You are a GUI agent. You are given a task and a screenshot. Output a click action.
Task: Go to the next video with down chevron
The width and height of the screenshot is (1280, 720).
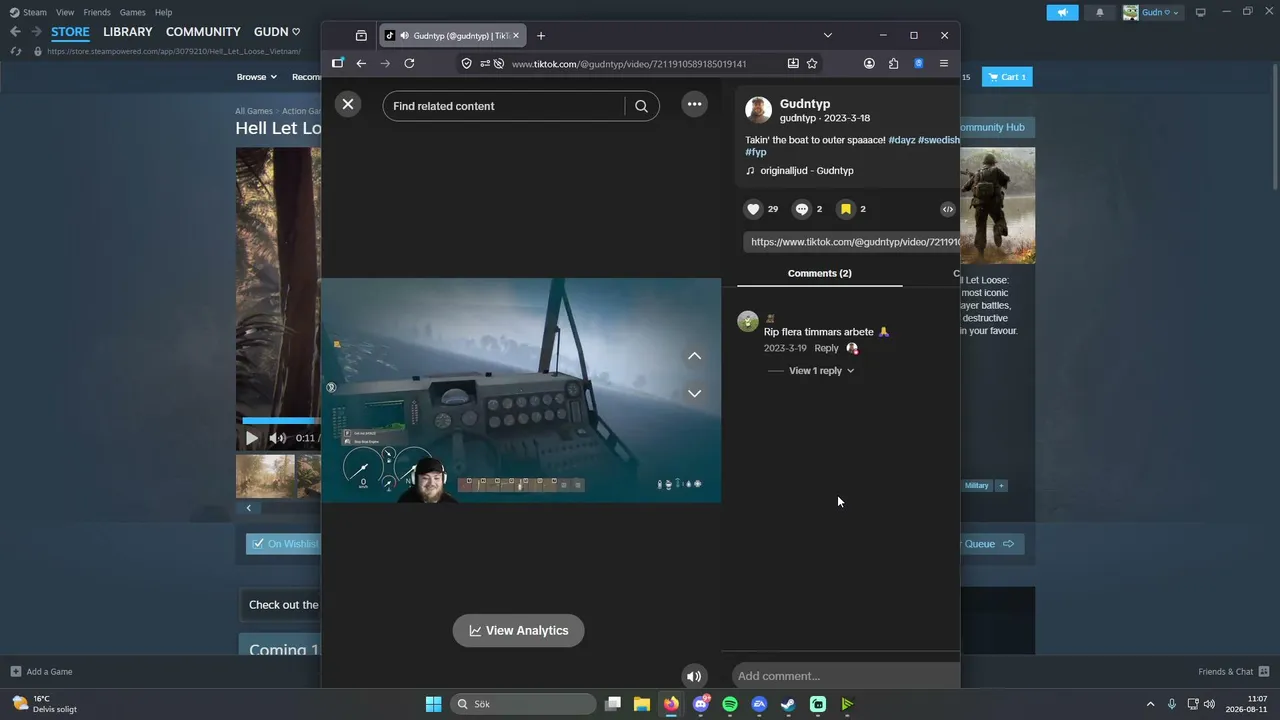[x=694, y=394]
